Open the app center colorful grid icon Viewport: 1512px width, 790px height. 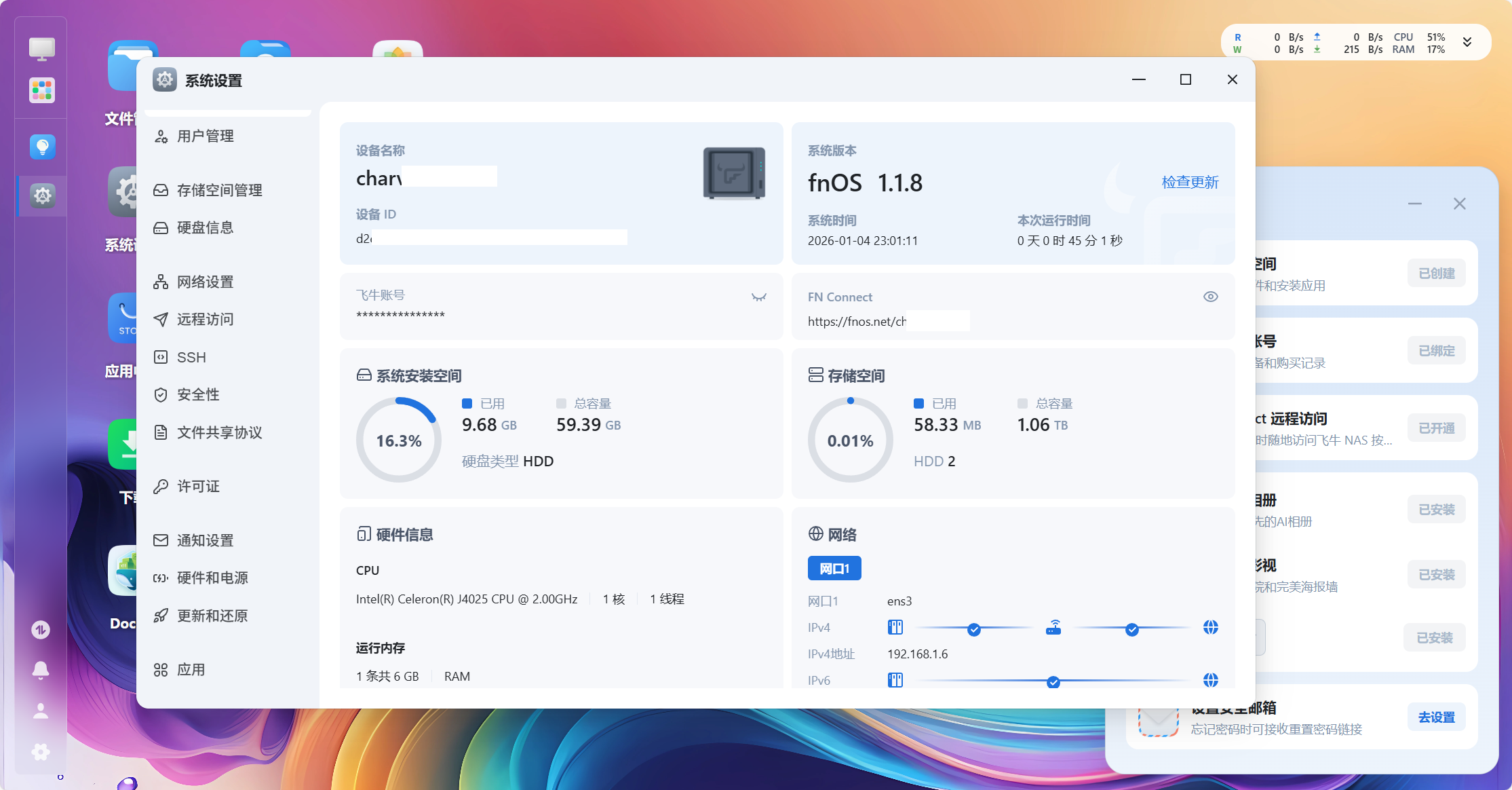coord(41,90)
